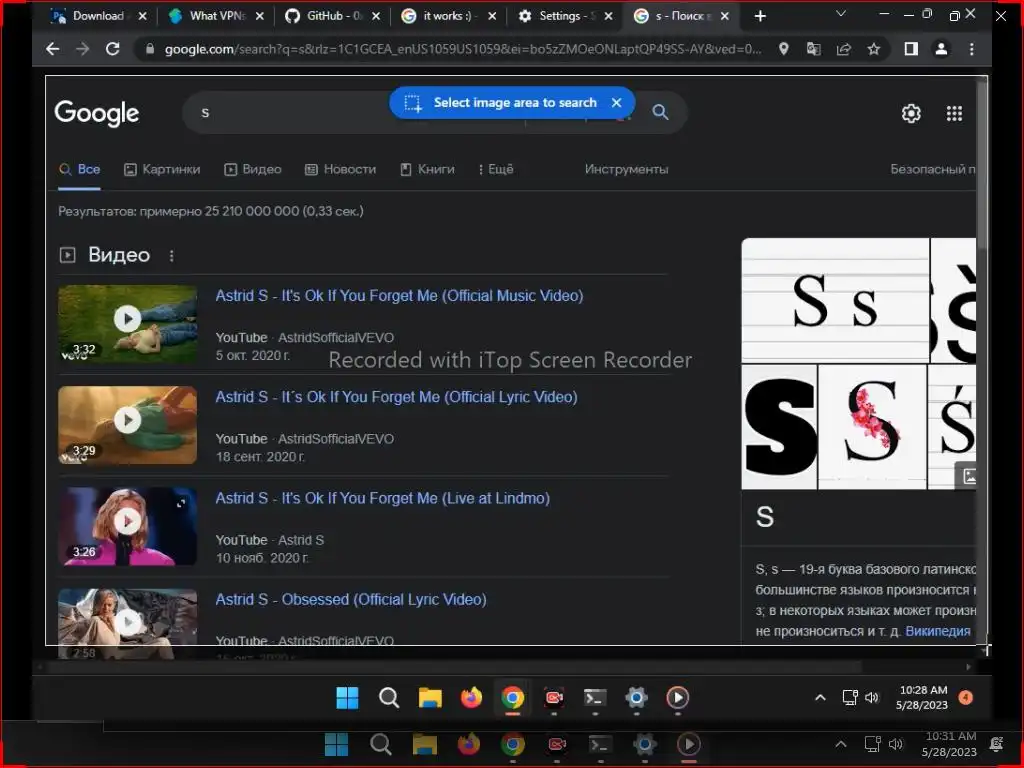Click the Безопасный поиск option
1024x768 pixels.
933,169
